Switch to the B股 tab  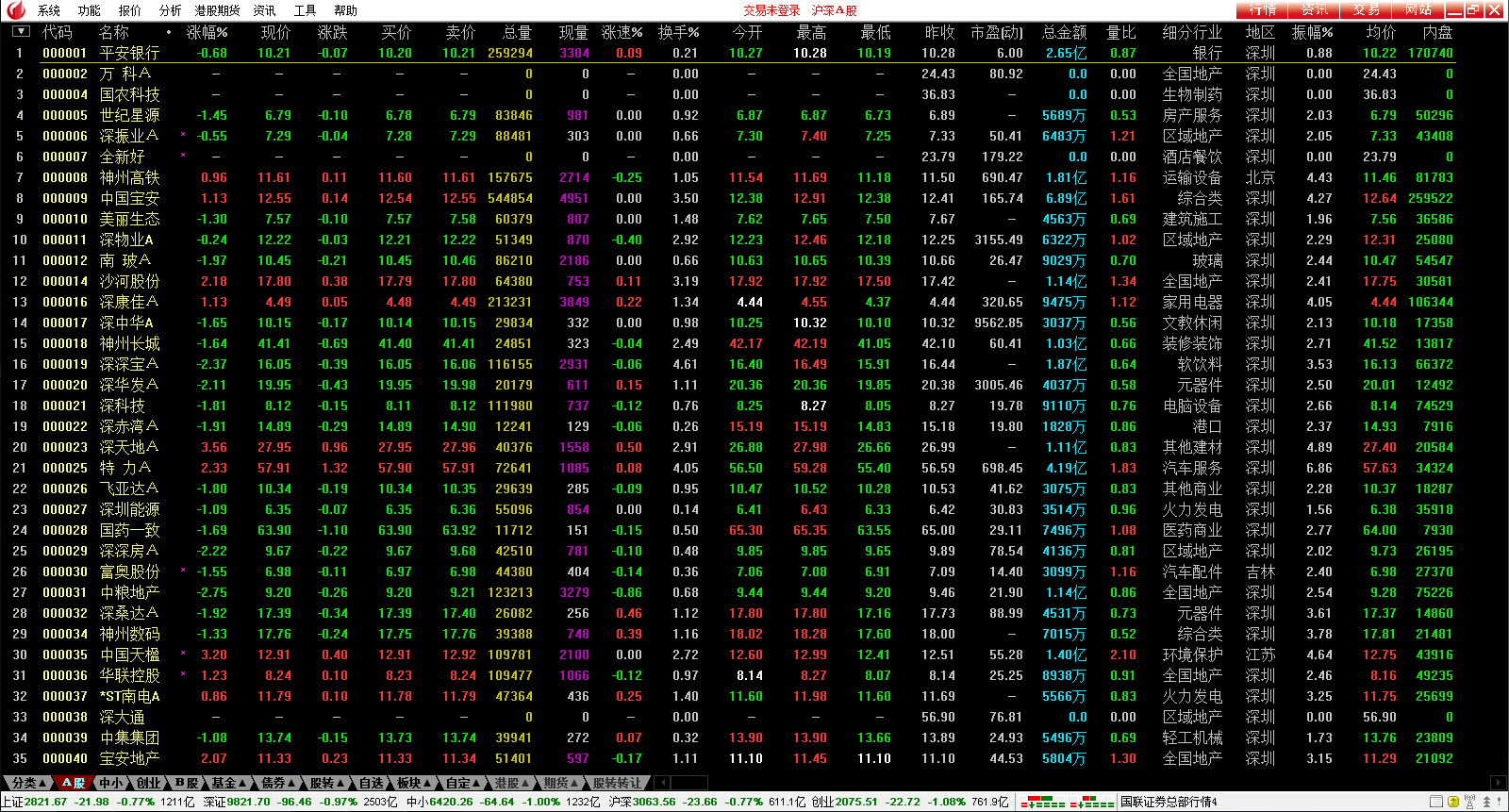click(x=187, y=783)
